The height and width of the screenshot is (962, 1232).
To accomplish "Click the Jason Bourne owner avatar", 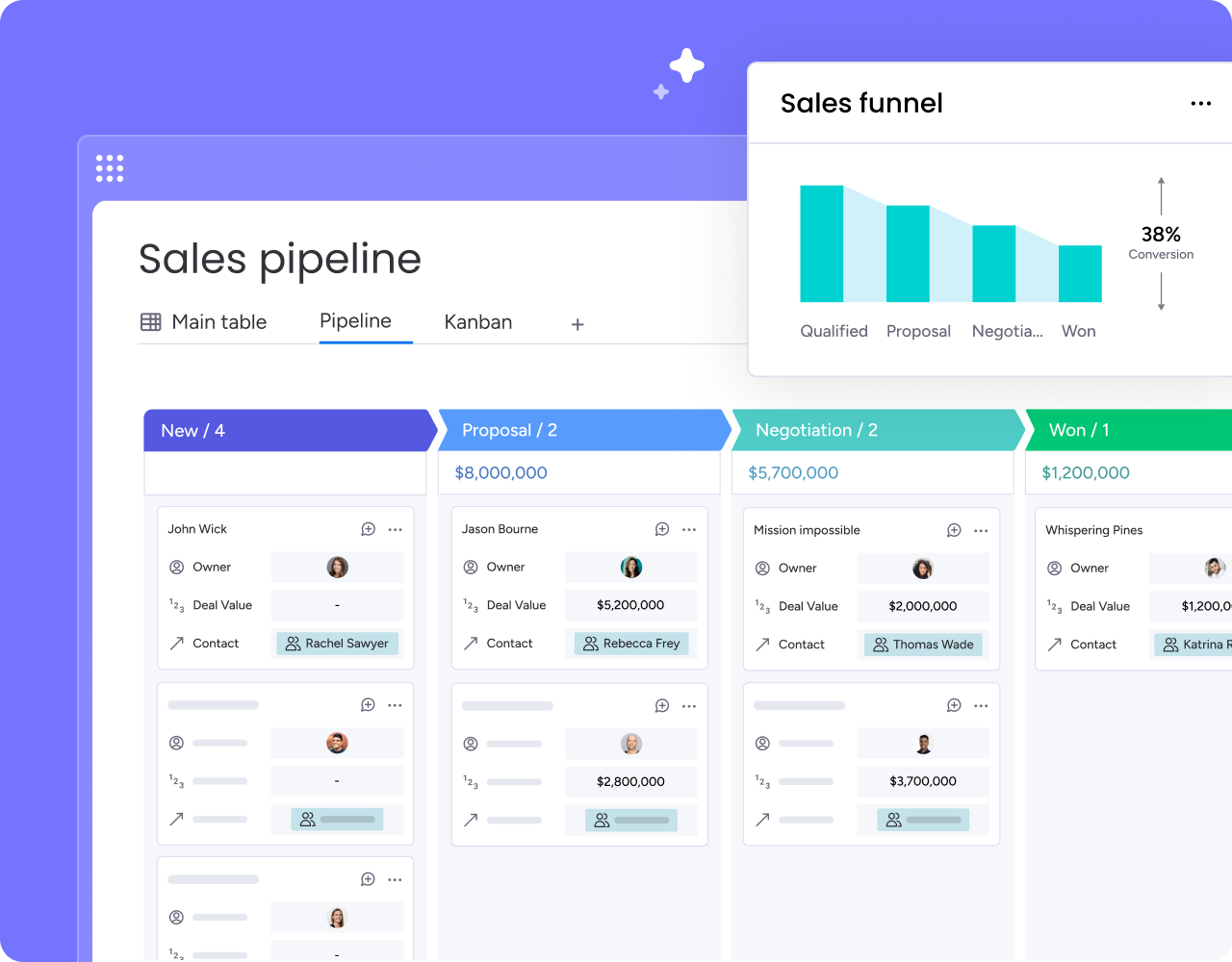I will [631, 568].
